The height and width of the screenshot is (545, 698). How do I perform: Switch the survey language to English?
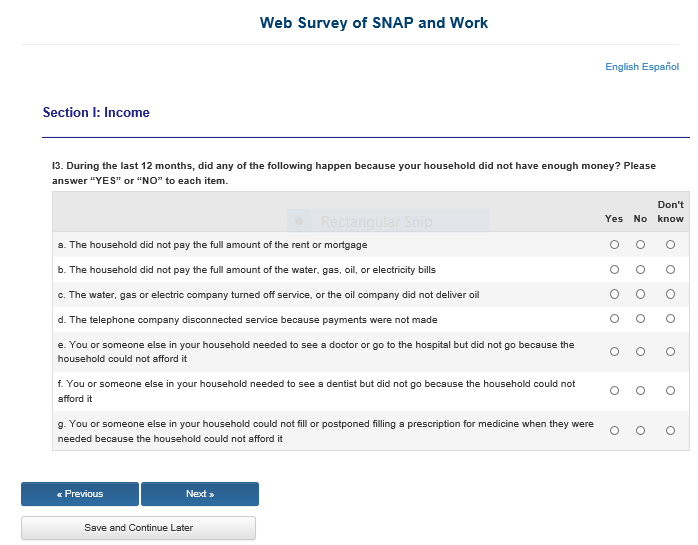tap(622, 67)
